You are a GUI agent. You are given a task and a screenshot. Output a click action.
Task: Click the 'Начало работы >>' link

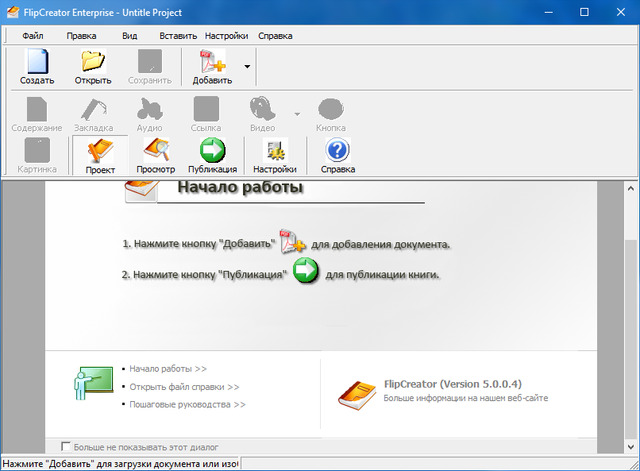(x=167, y=368)
